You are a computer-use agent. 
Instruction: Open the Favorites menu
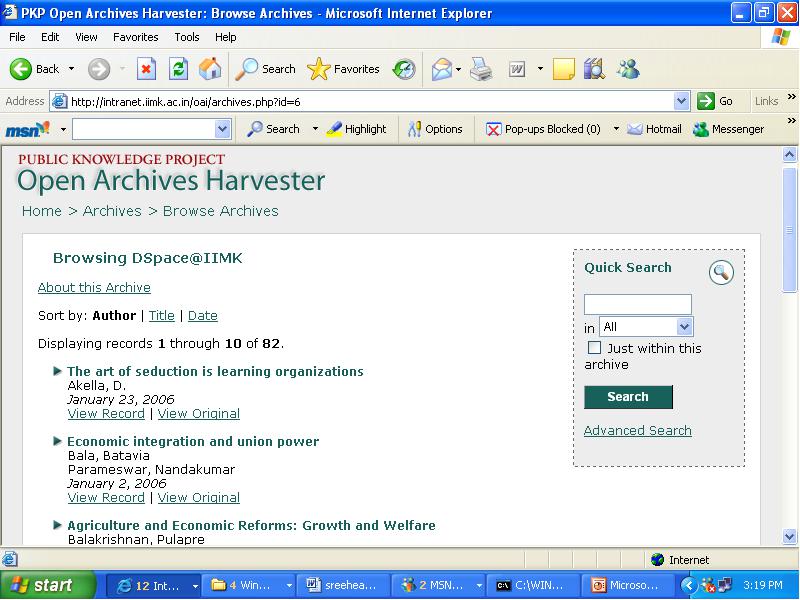pos(136,37)
